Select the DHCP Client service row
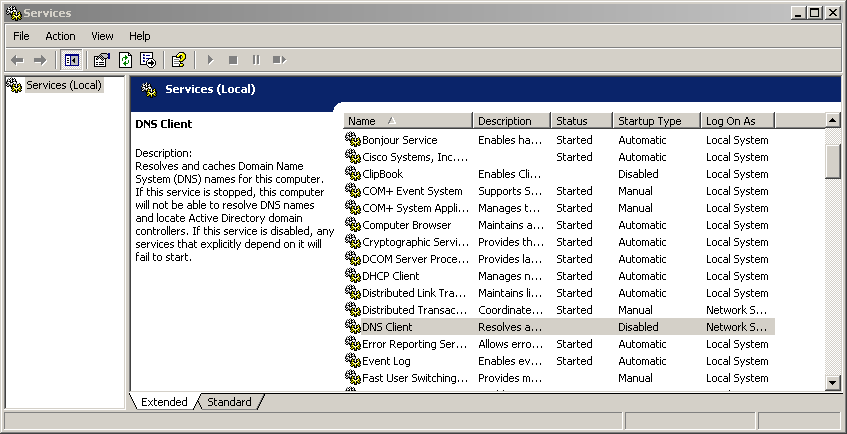Image resolution: width=847 pixels, height=434 pixels. (x=391, y=276)
